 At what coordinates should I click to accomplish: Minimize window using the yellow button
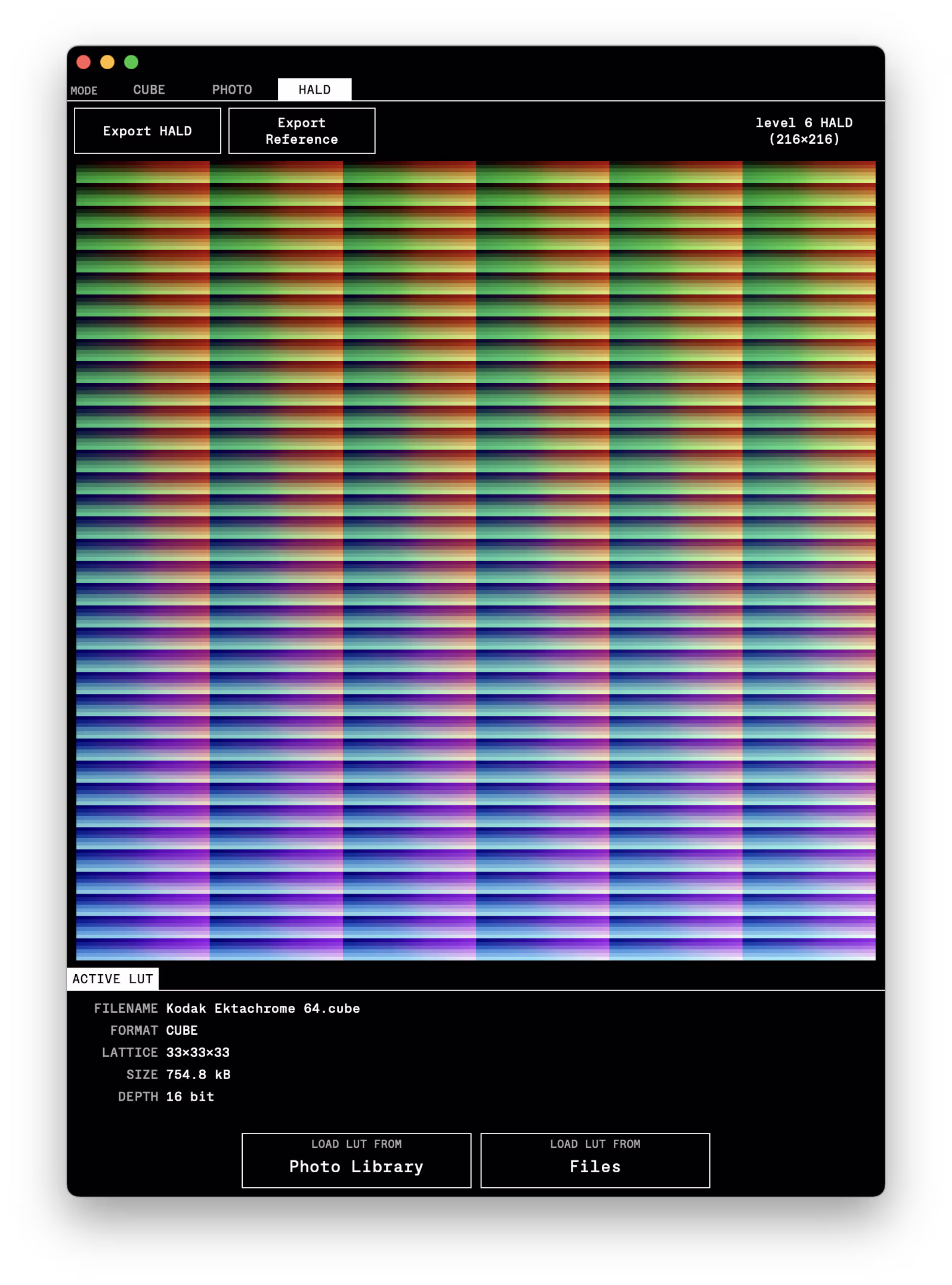pos(107,62)
